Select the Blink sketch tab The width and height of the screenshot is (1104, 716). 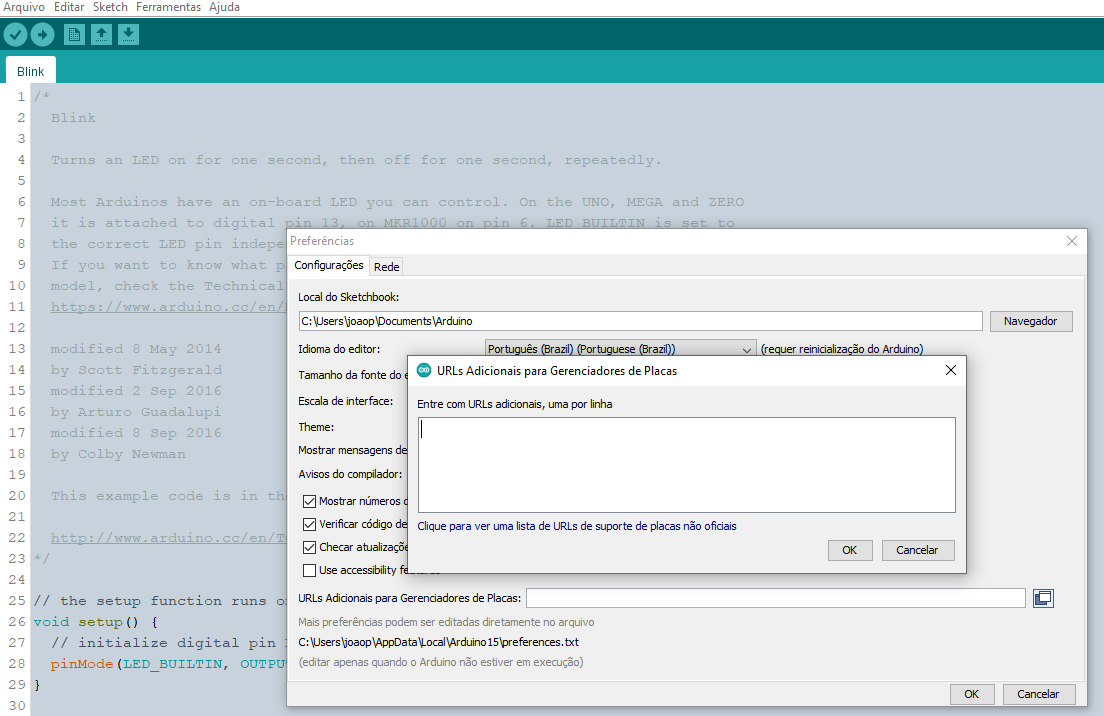pyautogui.click(x=30, y=71)
